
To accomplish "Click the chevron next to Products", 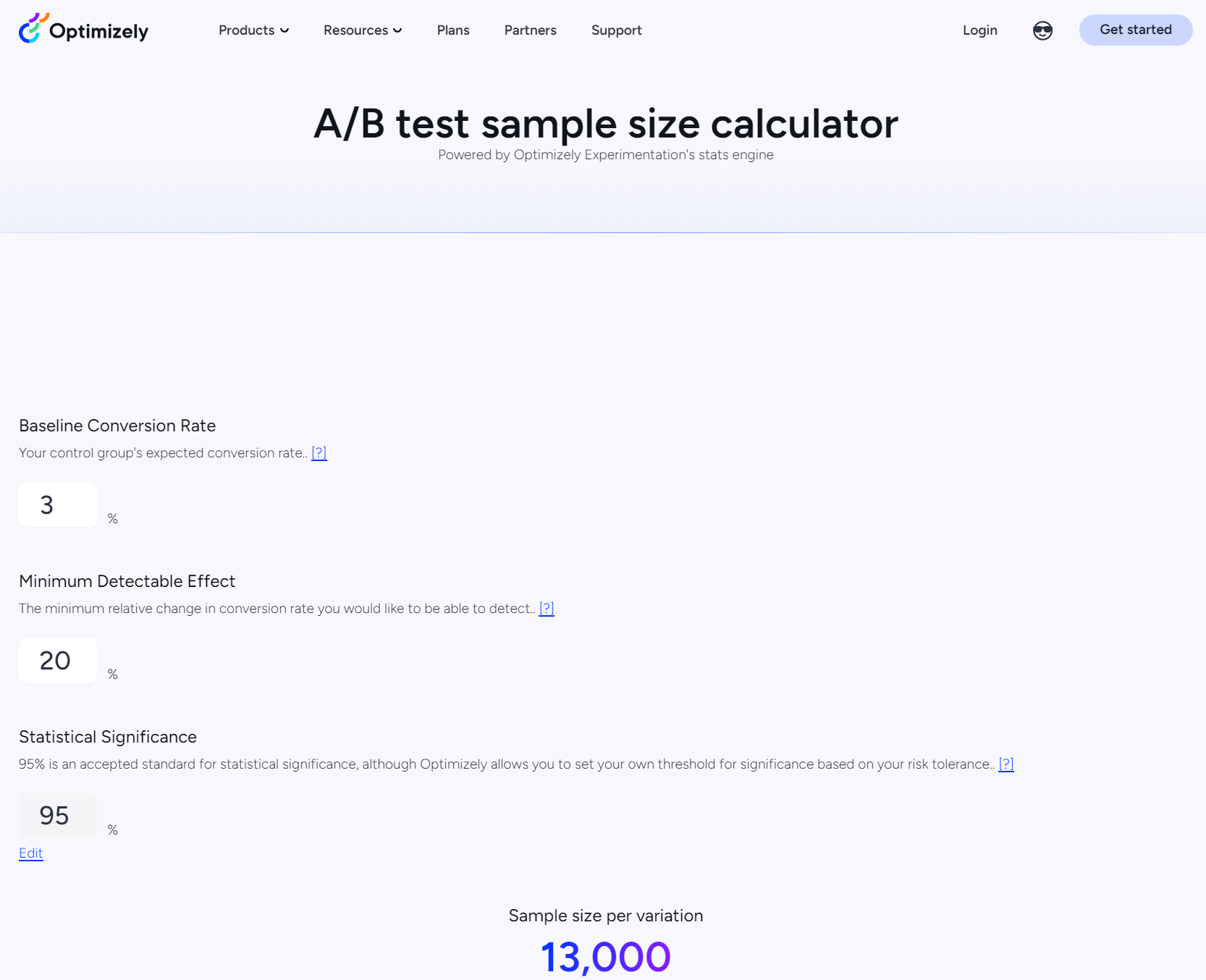I will point(284,30).
